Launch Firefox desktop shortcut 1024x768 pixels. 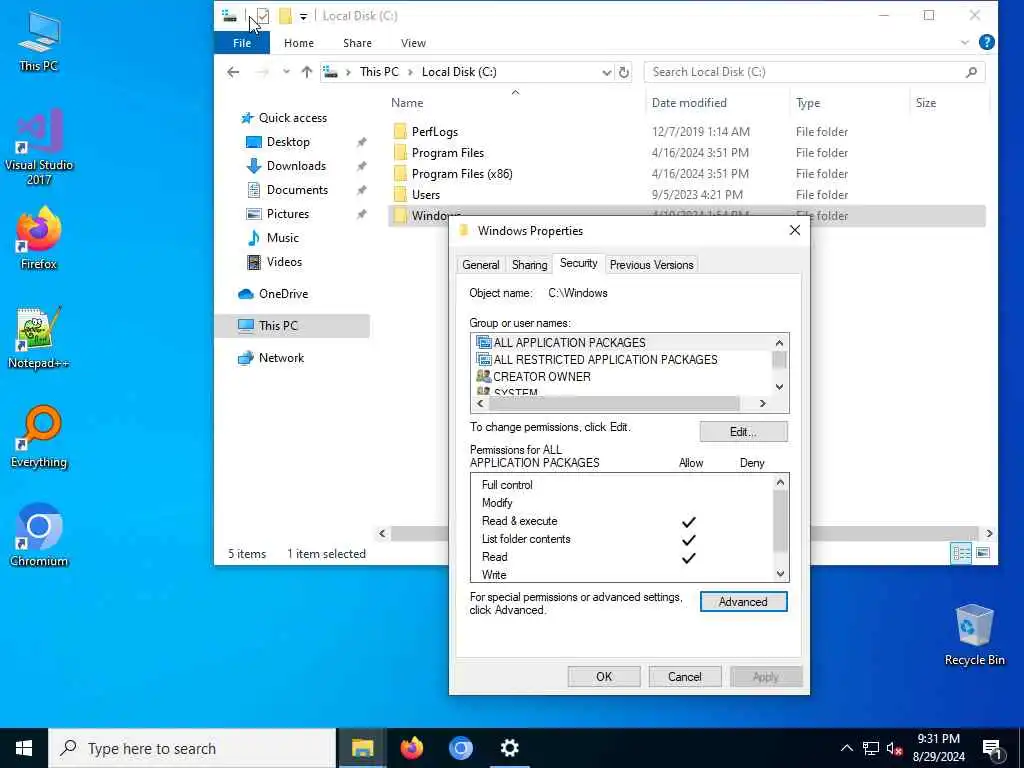pyautogui.click(x=39, y=238)
